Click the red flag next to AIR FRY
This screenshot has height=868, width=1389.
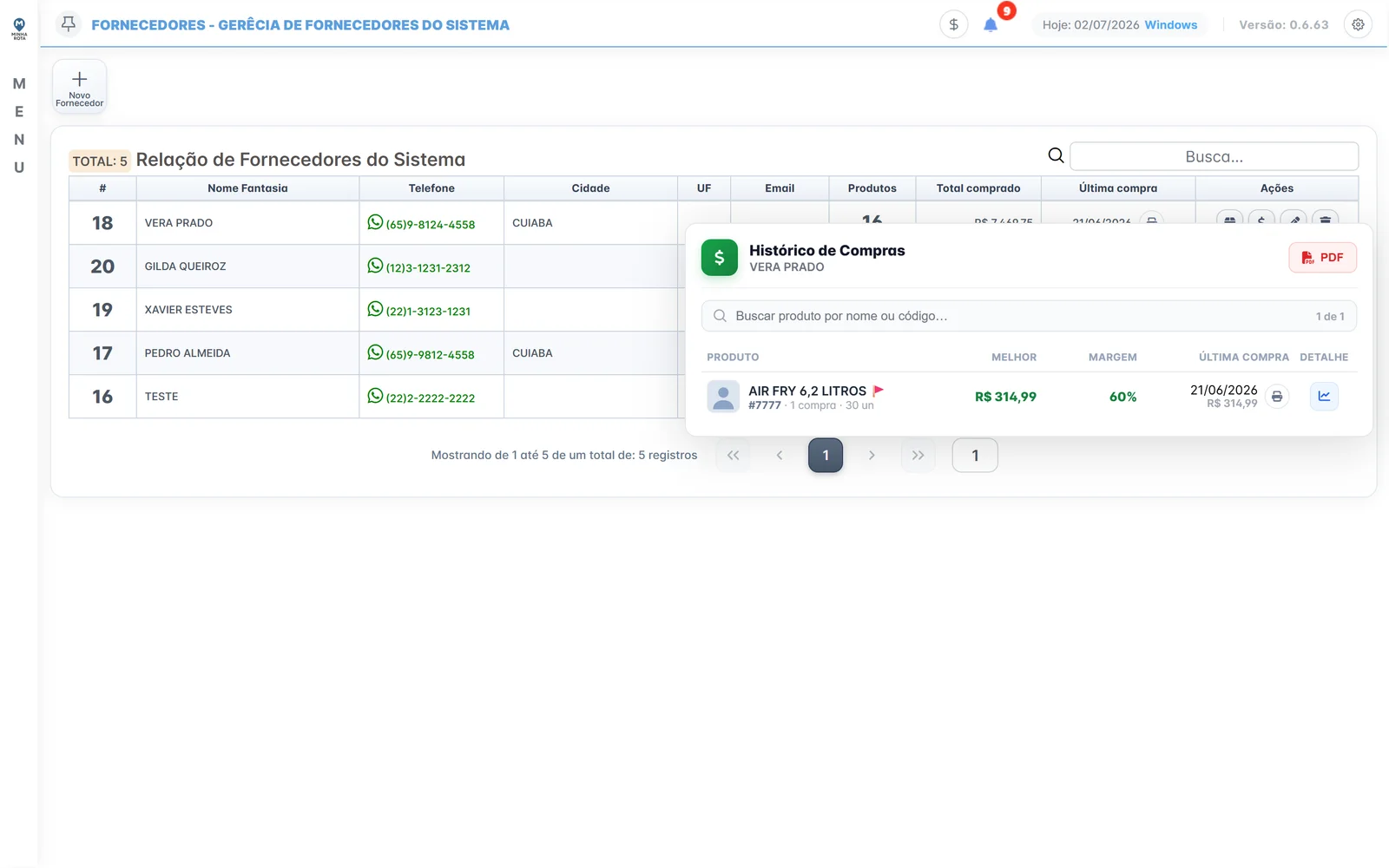click(878, 391)
